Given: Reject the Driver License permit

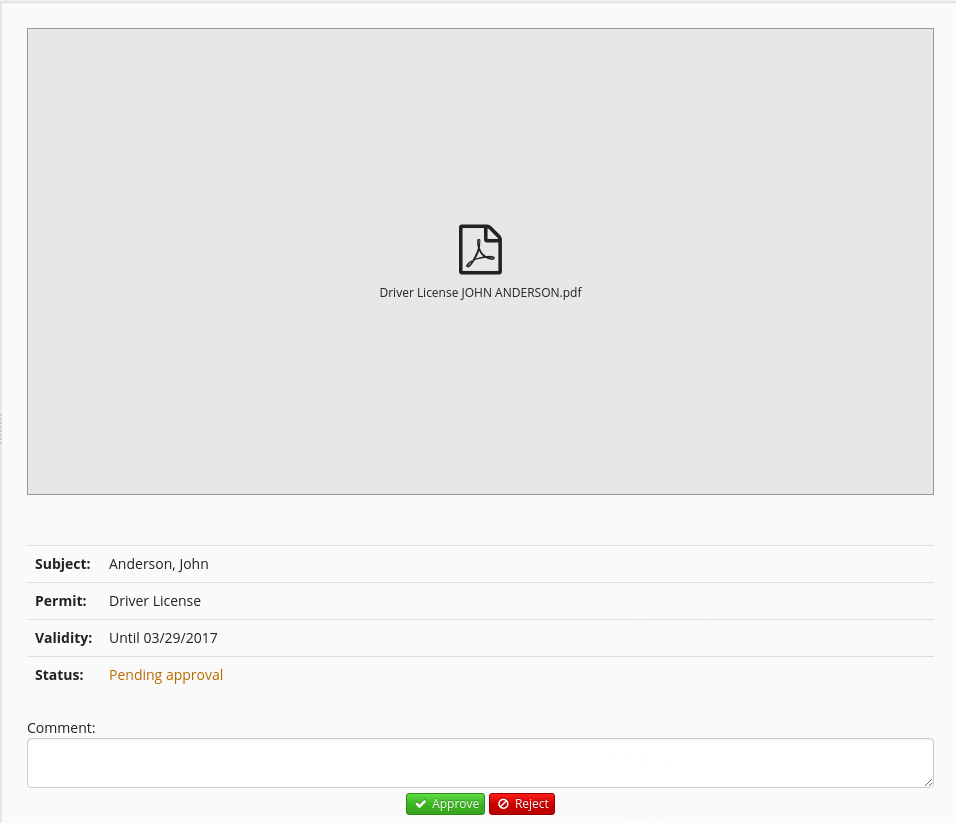Looking at the screenshot, I should 522,804.
